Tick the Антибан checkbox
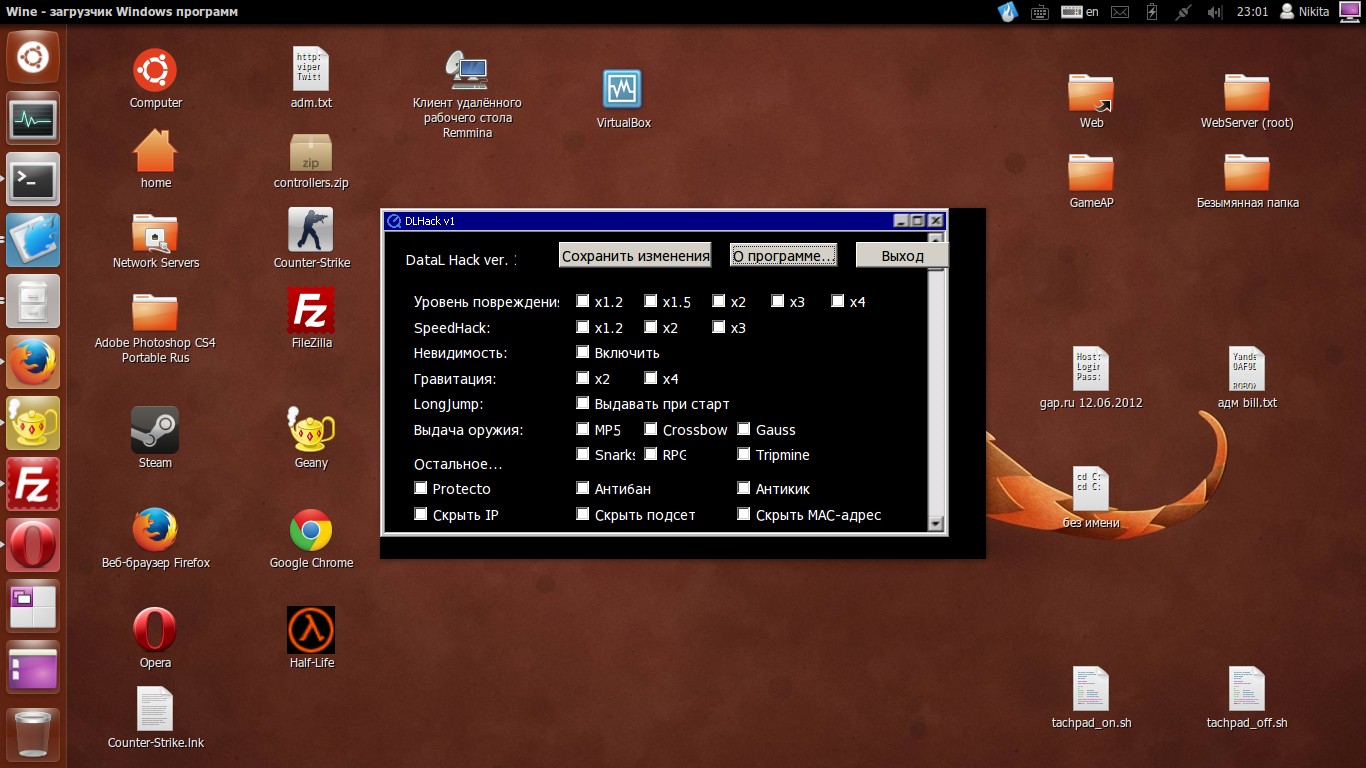This screenshot has height=768, width=1366. (583, 488)
